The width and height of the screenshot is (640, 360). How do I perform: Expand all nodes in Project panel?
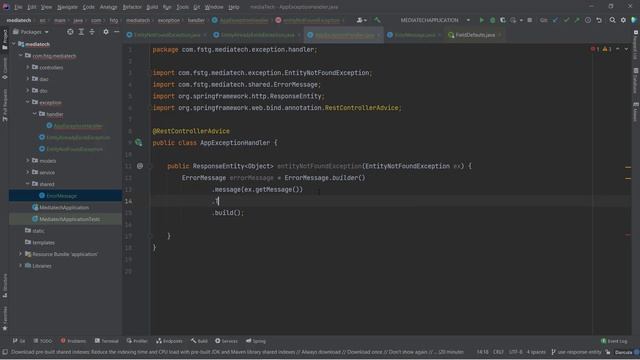click(x=81, y=31)
